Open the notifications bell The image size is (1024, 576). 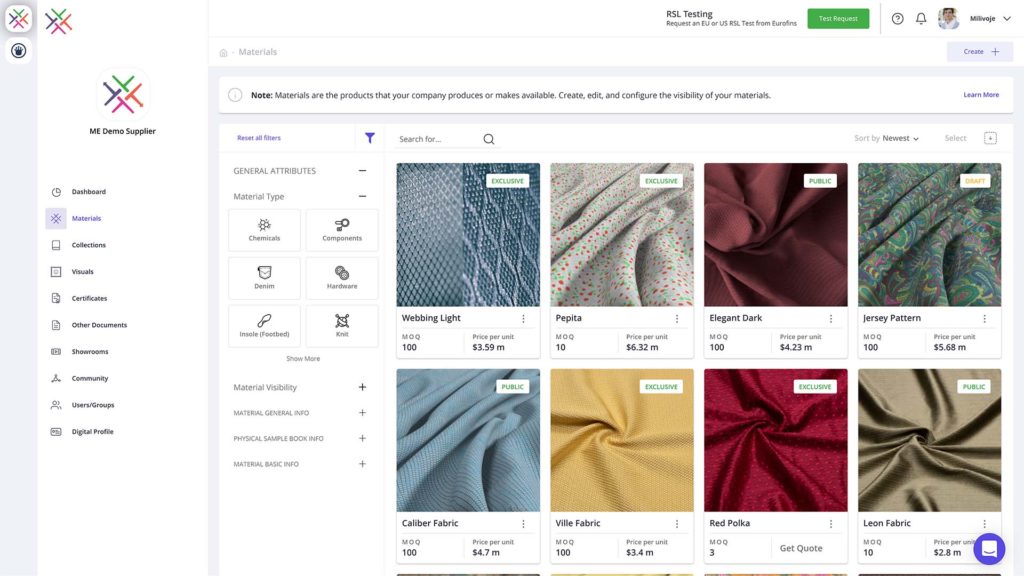920,17
